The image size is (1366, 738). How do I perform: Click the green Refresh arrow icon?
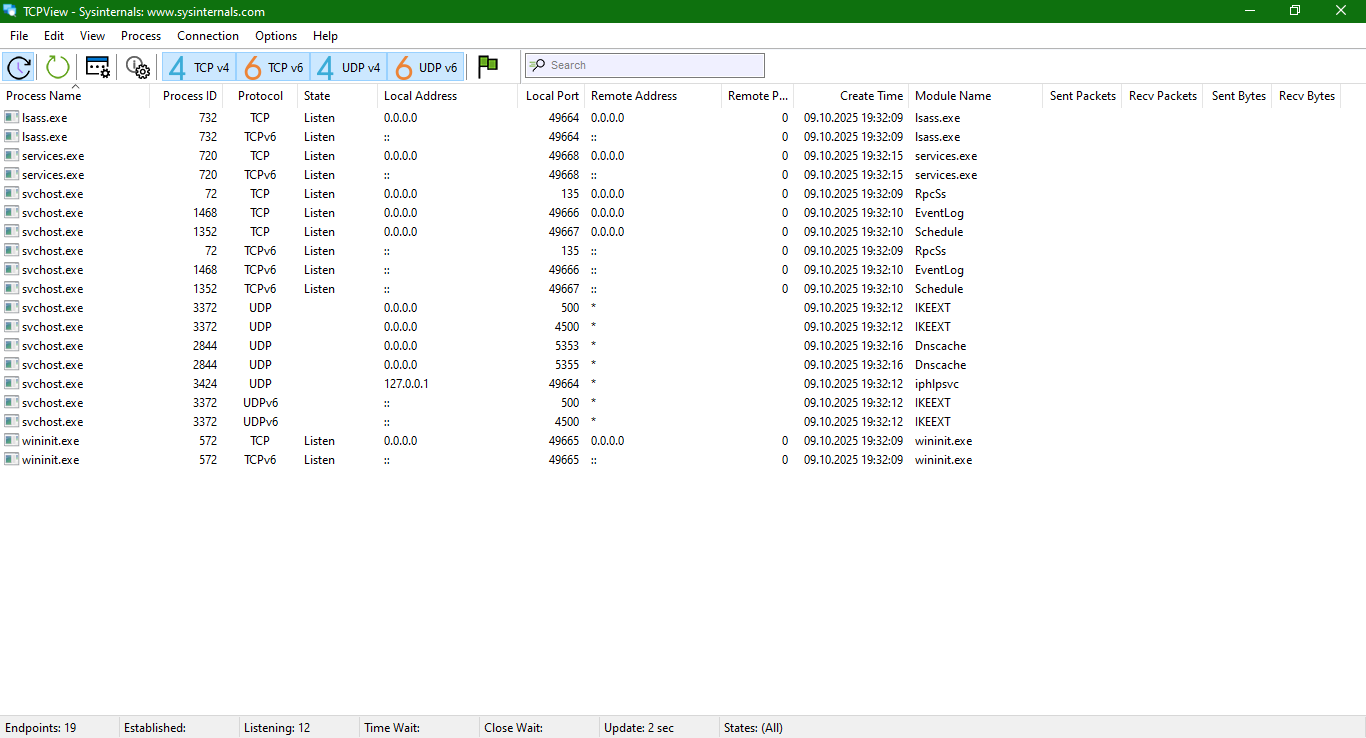(x=58, y=67)
